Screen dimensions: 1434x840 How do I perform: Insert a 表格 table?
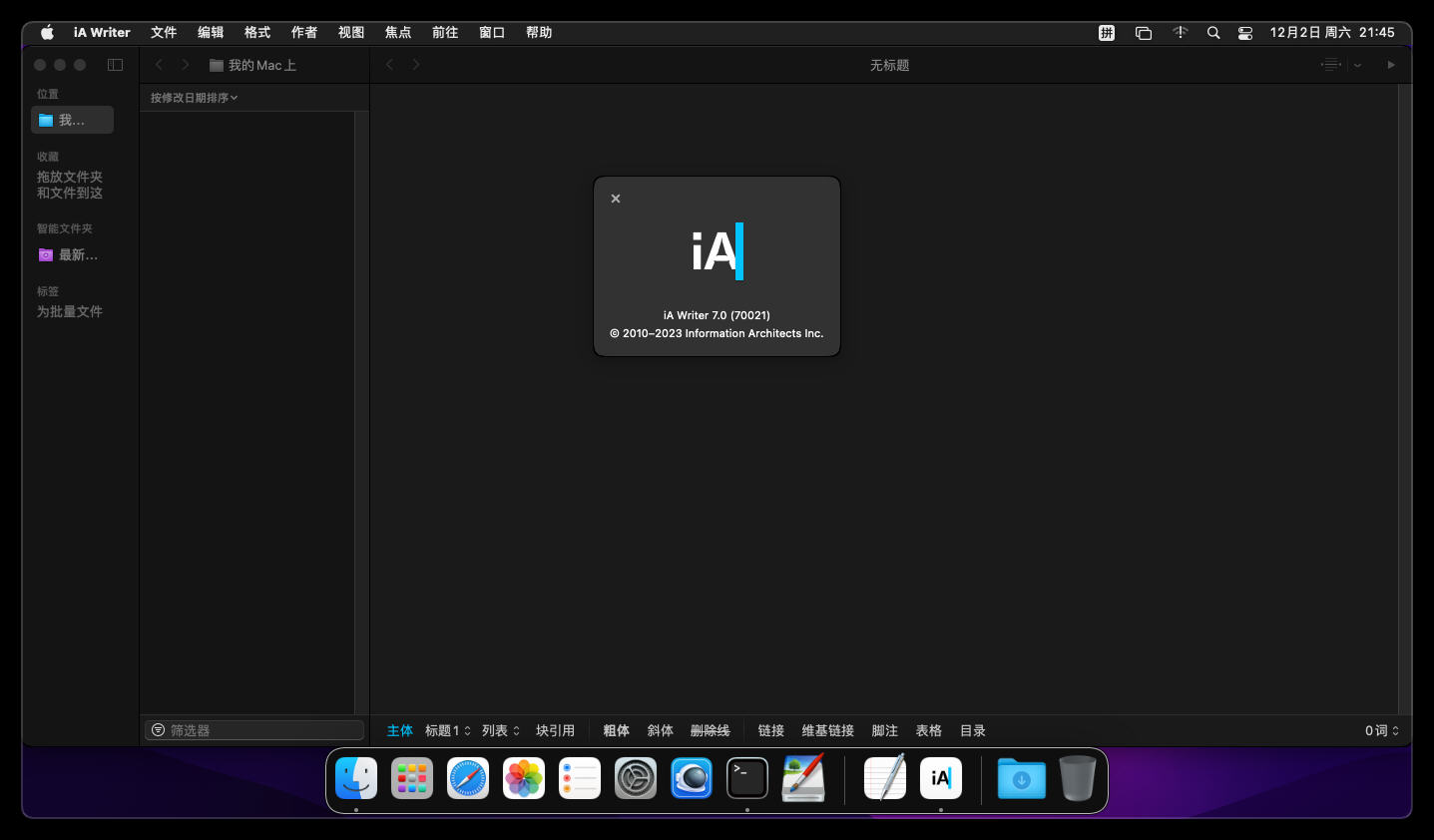[x=929, y=730]
